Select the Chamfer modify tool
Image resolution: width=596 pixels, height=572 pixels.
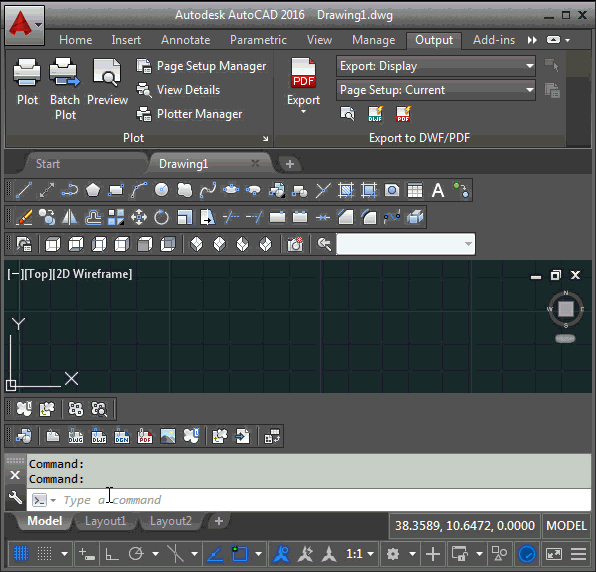pyautogui.click(x=346, y=217)
